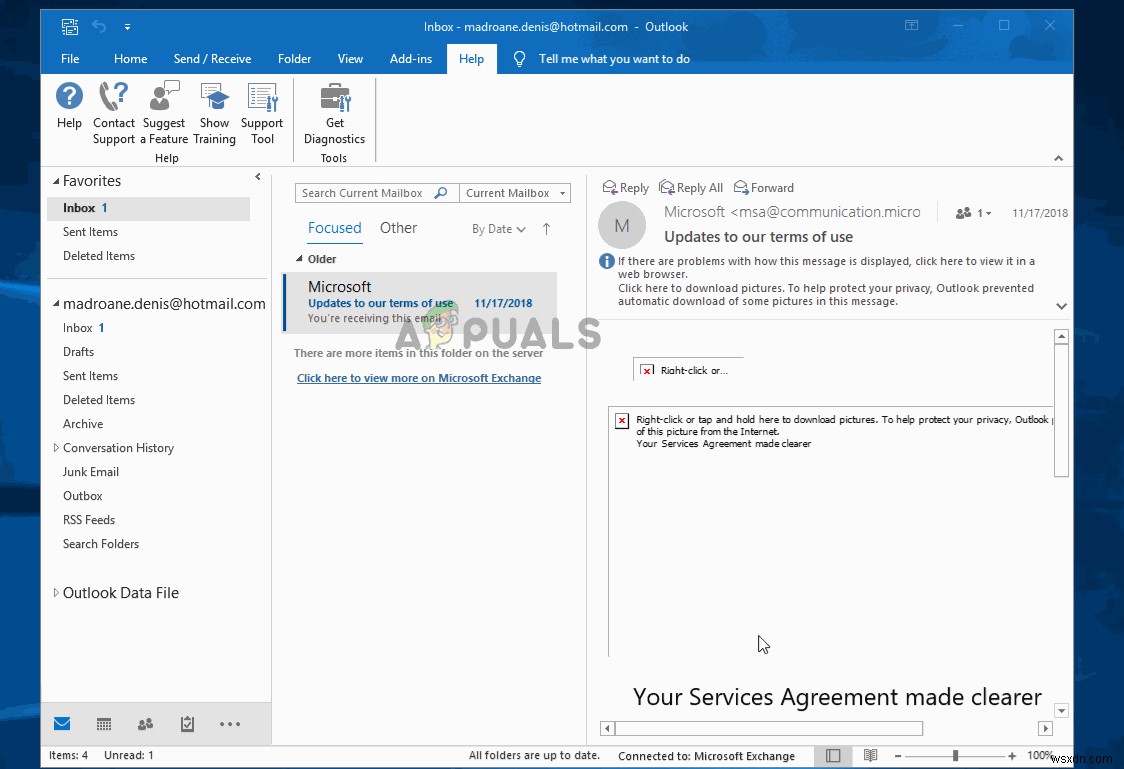Screen dimensions: 1124x769
Task: Open the Current Mailbox dropdown
Action: click(515, 192)
